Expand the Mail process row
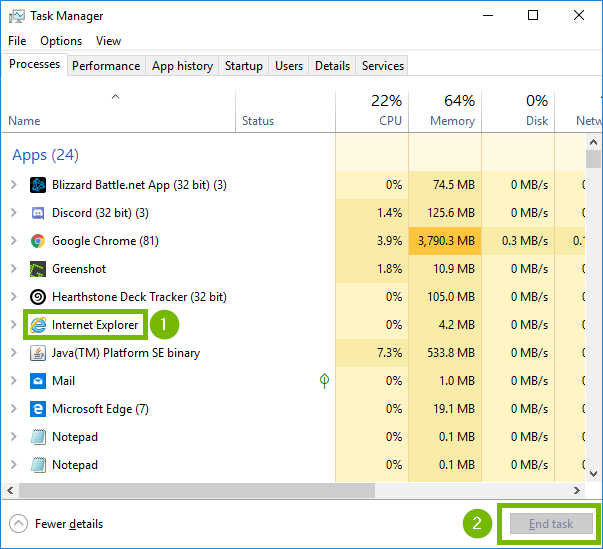This screenshot has height=549, width=603. click(14, 381)
